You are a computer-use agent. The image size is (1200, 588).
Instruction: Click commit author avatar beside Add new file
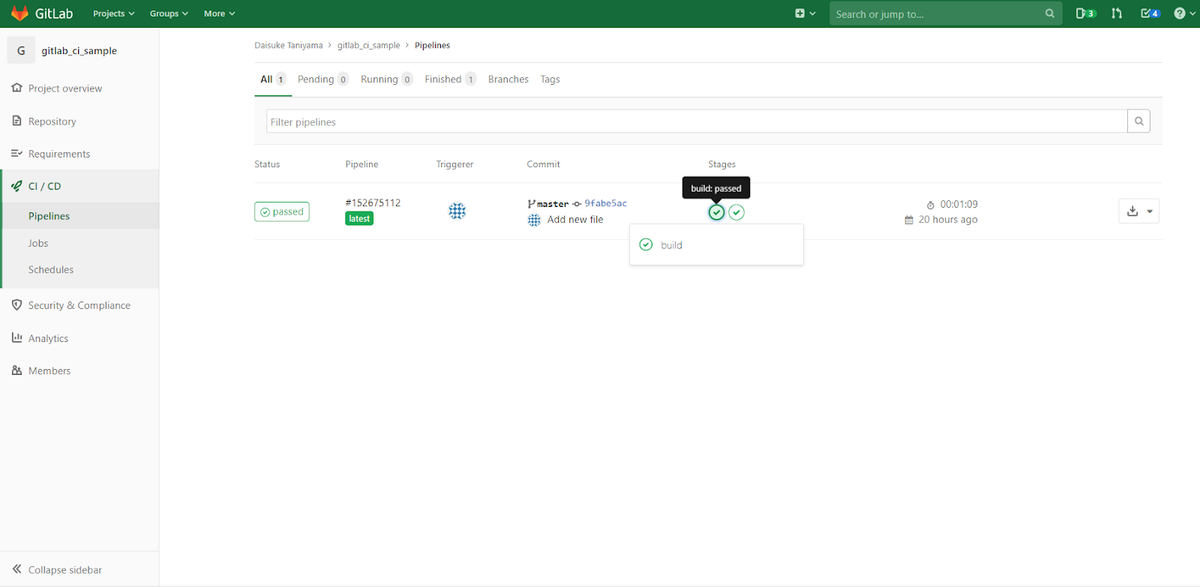pos(534,220)
